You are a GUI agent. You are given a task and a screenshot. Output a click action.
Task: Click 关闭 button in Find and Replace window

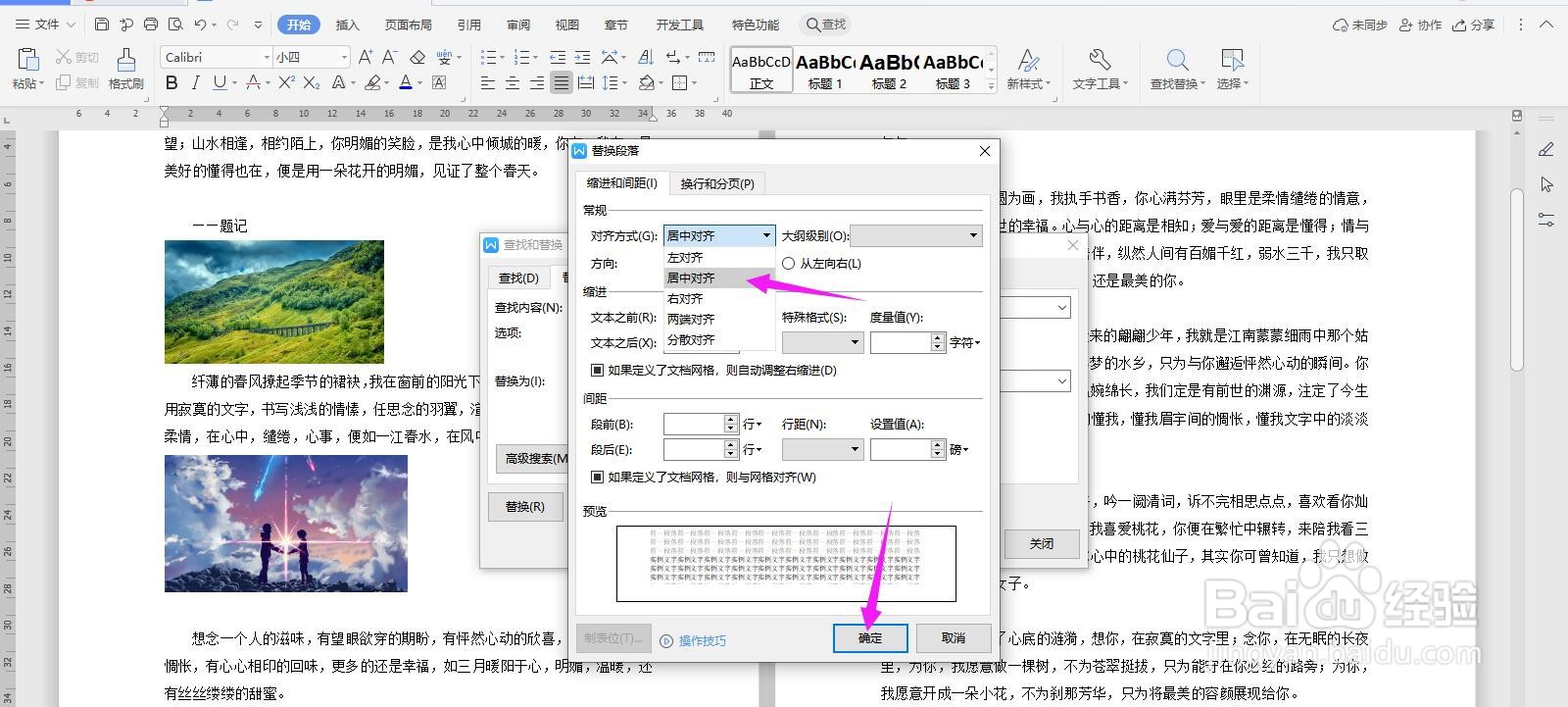(1042, 543)
